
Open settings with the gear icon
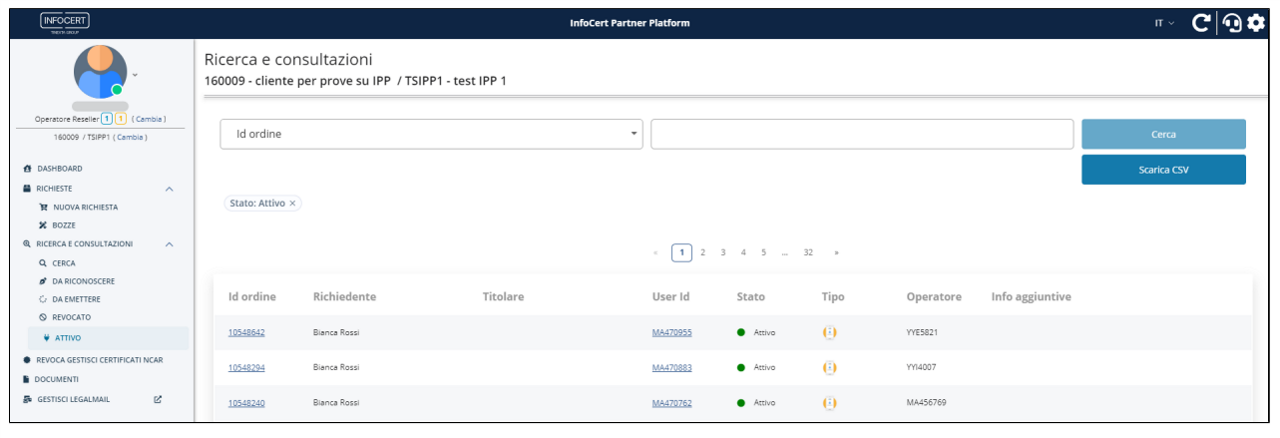(x=1256, y=23)
